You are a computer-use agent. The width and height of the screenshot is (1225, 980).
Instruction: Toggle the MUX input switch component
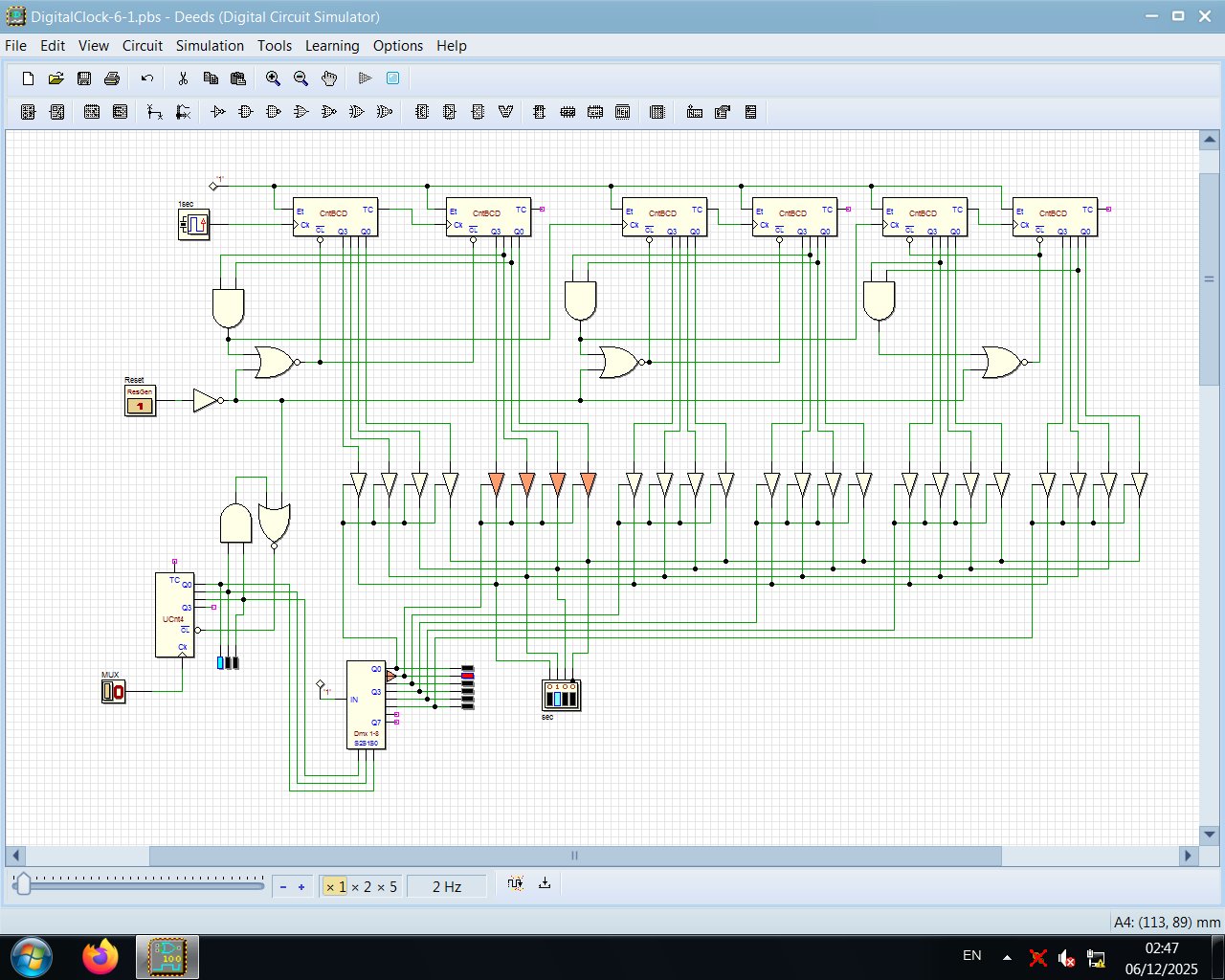coord(112,691)
